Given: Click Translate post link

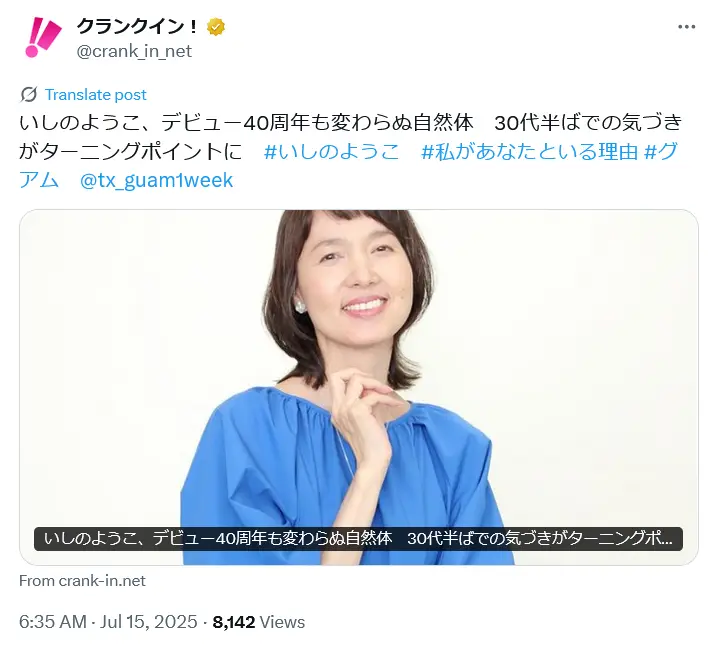Looking at the screenshot, I should pyautogui.click(x=95, y=95).
